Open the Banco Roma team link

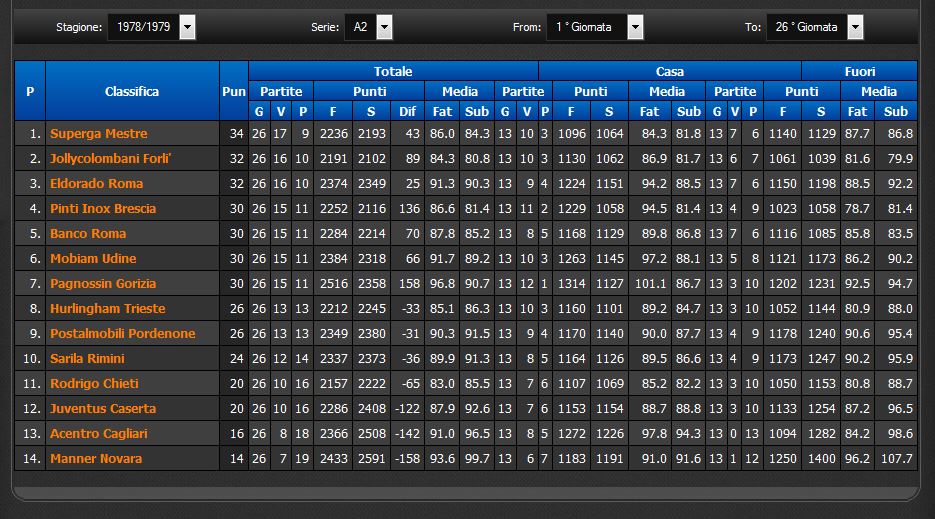(88, 234)
